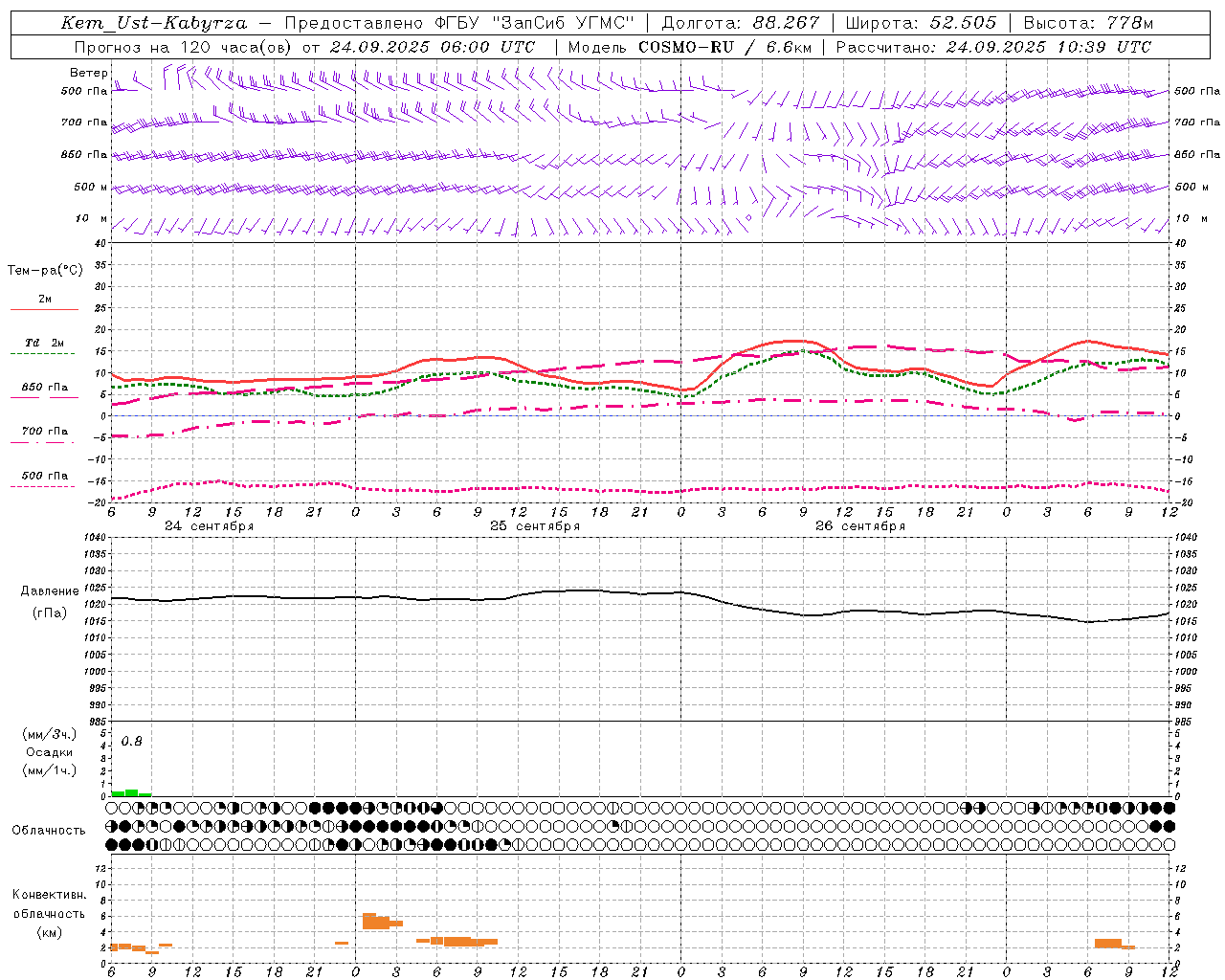Click the Конвективн. convective cloud label

pyautogui.click(x=49, y=895)
